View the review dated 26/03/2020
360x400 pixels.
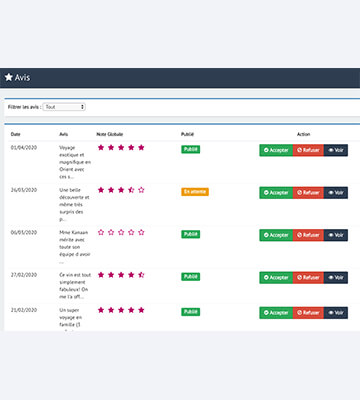tap(336, 193)
